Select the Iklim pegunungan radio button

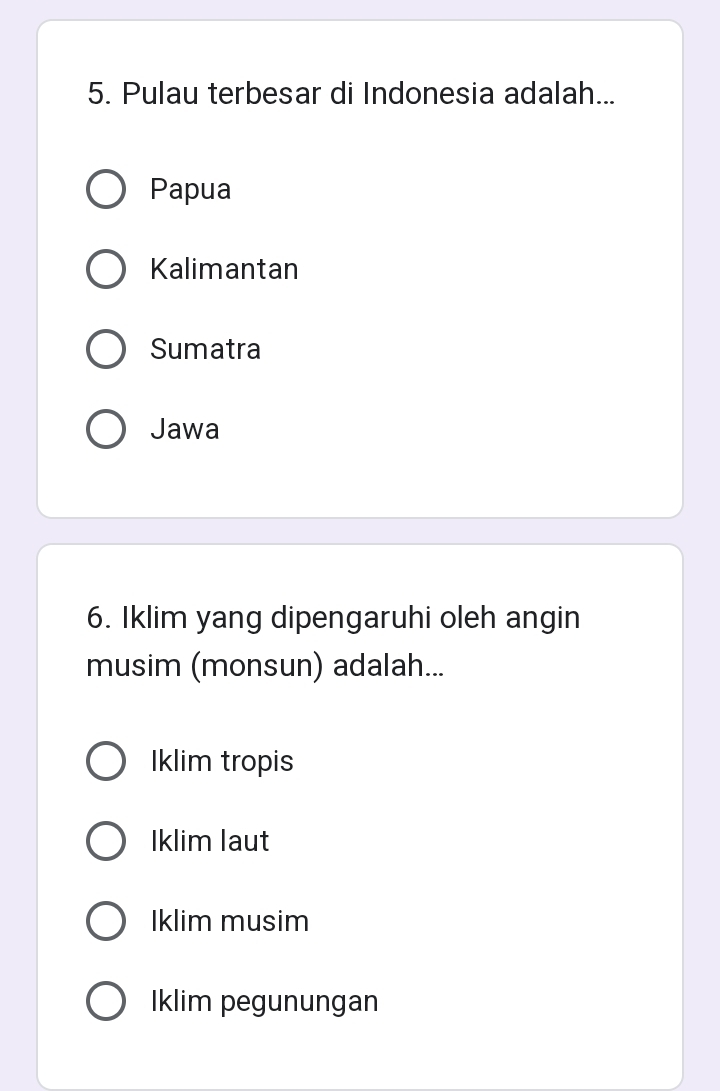(x=106, y=1002)
